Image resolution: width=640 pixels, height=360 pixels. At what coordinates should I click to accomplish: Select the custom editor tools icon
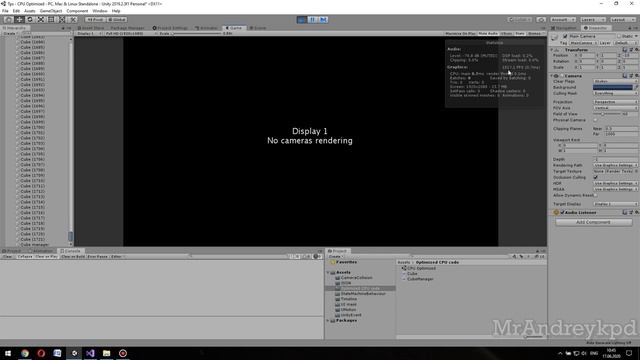[x=73, y=20]
